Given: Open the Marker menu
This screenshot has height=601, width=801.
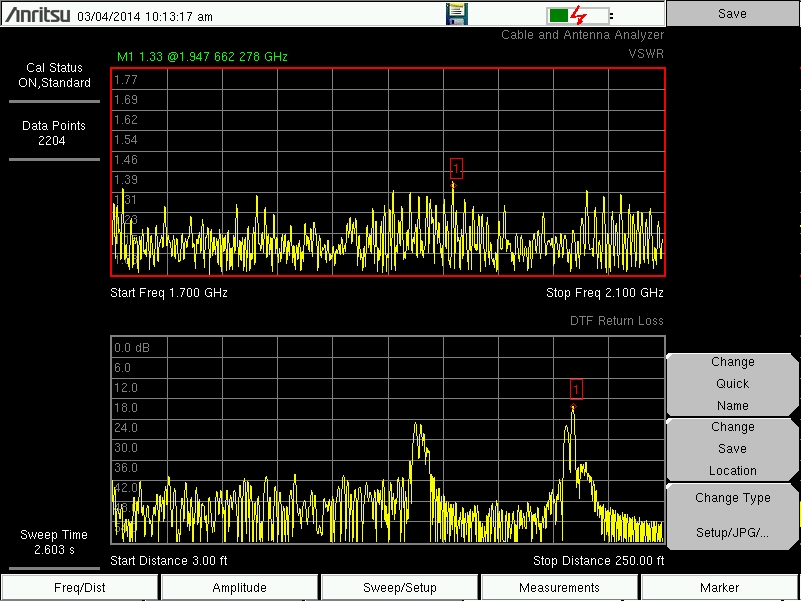Looking at the screenshot, I should tap(720, 588).
